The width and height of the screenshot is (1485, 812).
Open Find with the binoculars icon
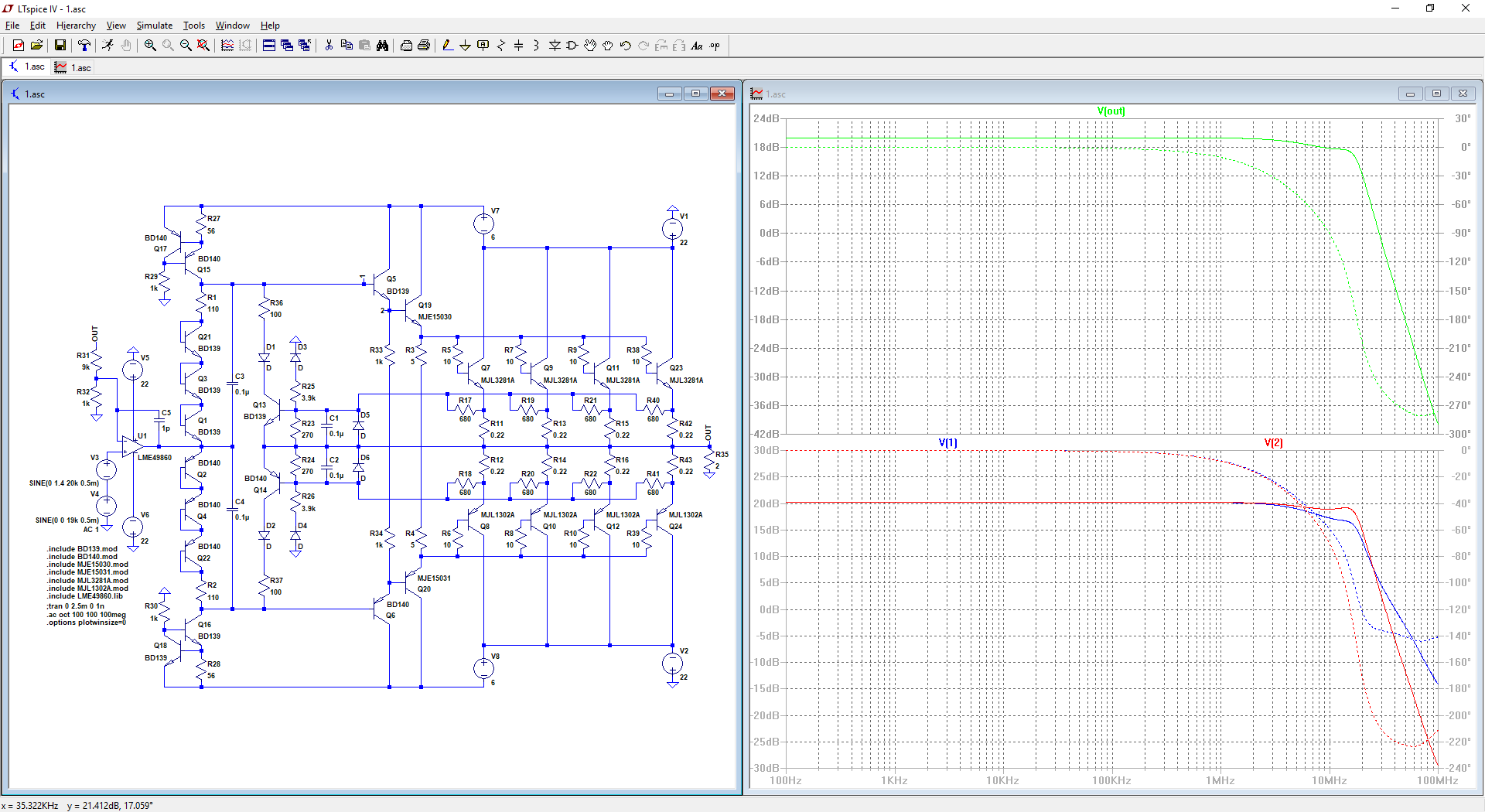pyautogui.click(x=382, y=46)
